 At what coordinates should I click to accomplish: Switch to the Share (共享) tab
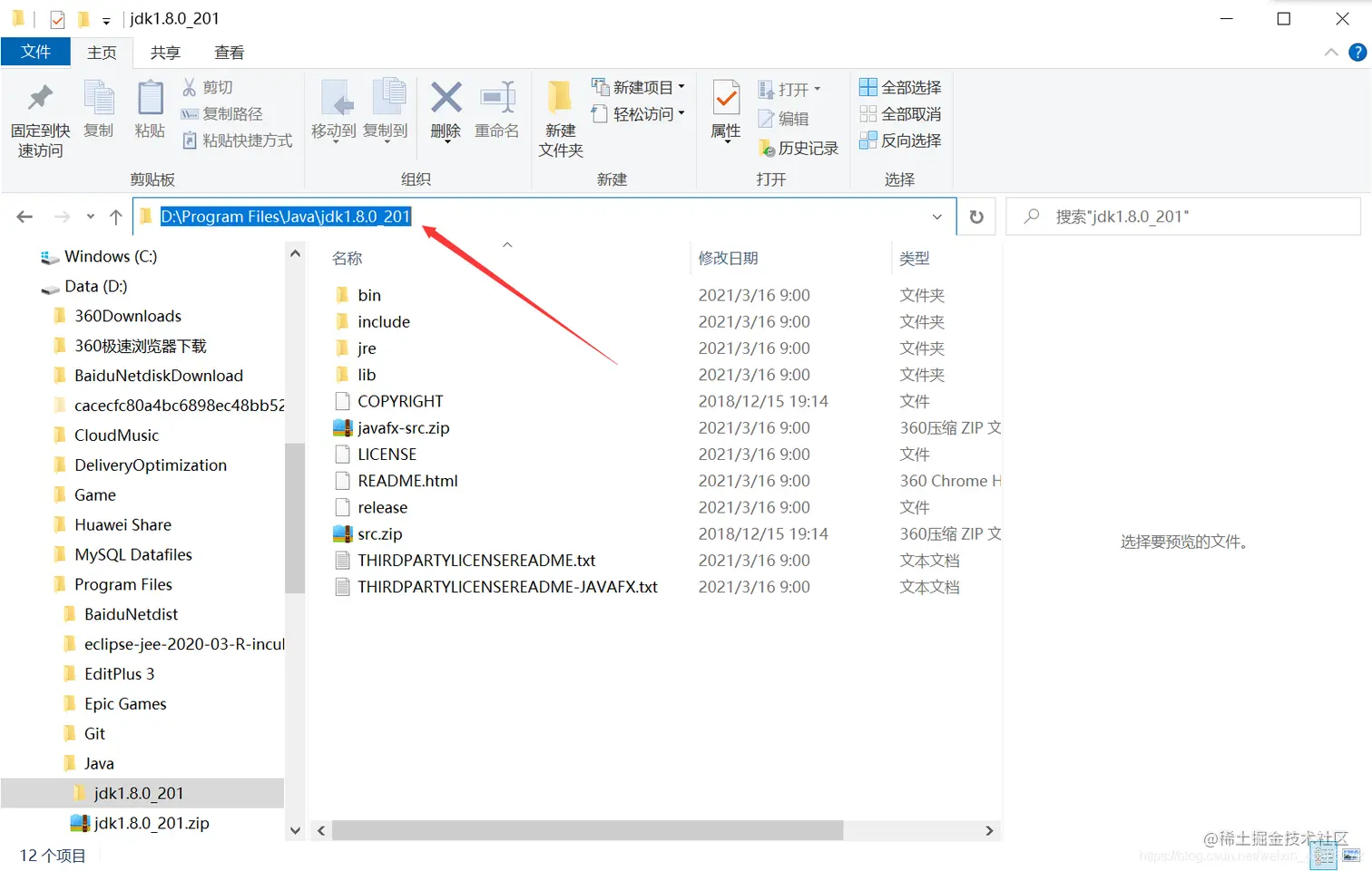coord(165,53)
